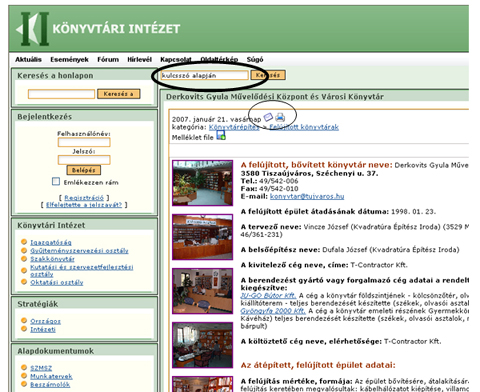Open the Melléklet file attachment icon
Viewport: 480px width, 392px height.
point(221,135)
